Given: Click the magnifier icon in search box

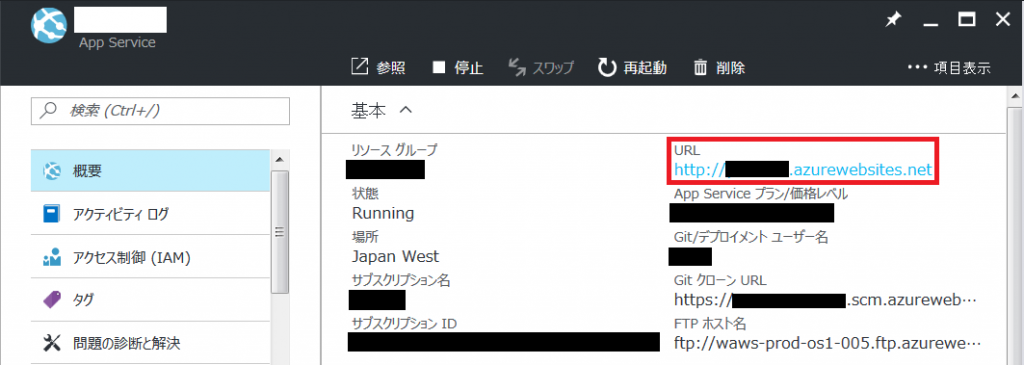Looking at the screenshot, I should 48,111.
